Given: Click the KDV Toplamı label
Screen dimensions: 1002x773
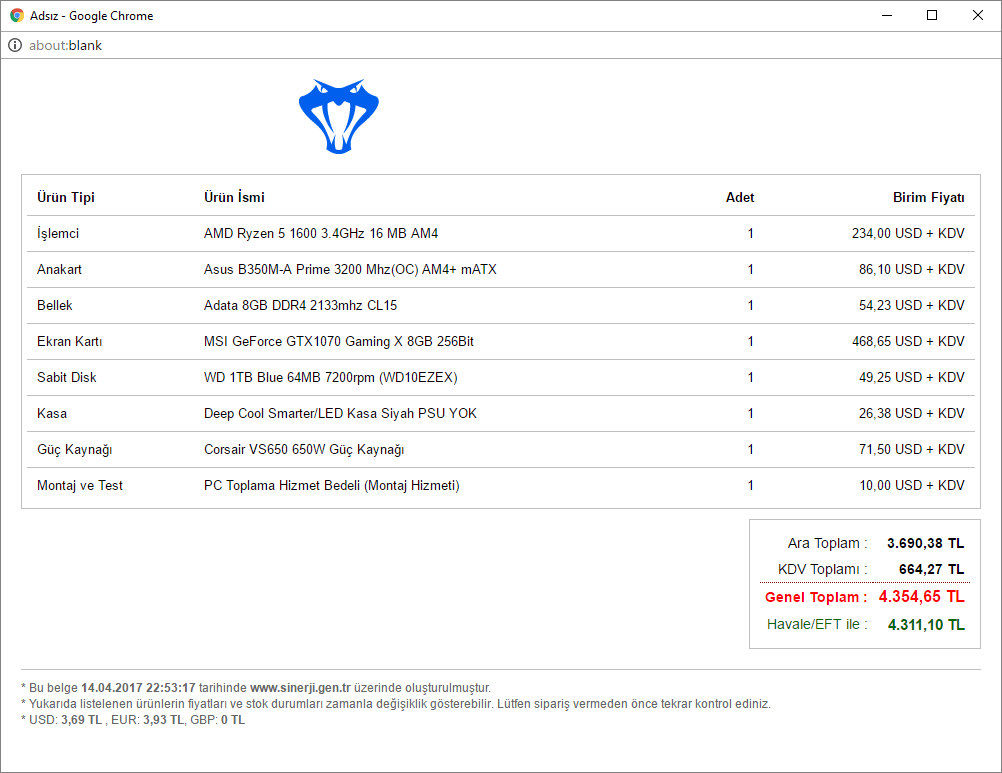Looking at the screenshot, I should point(822,569).
